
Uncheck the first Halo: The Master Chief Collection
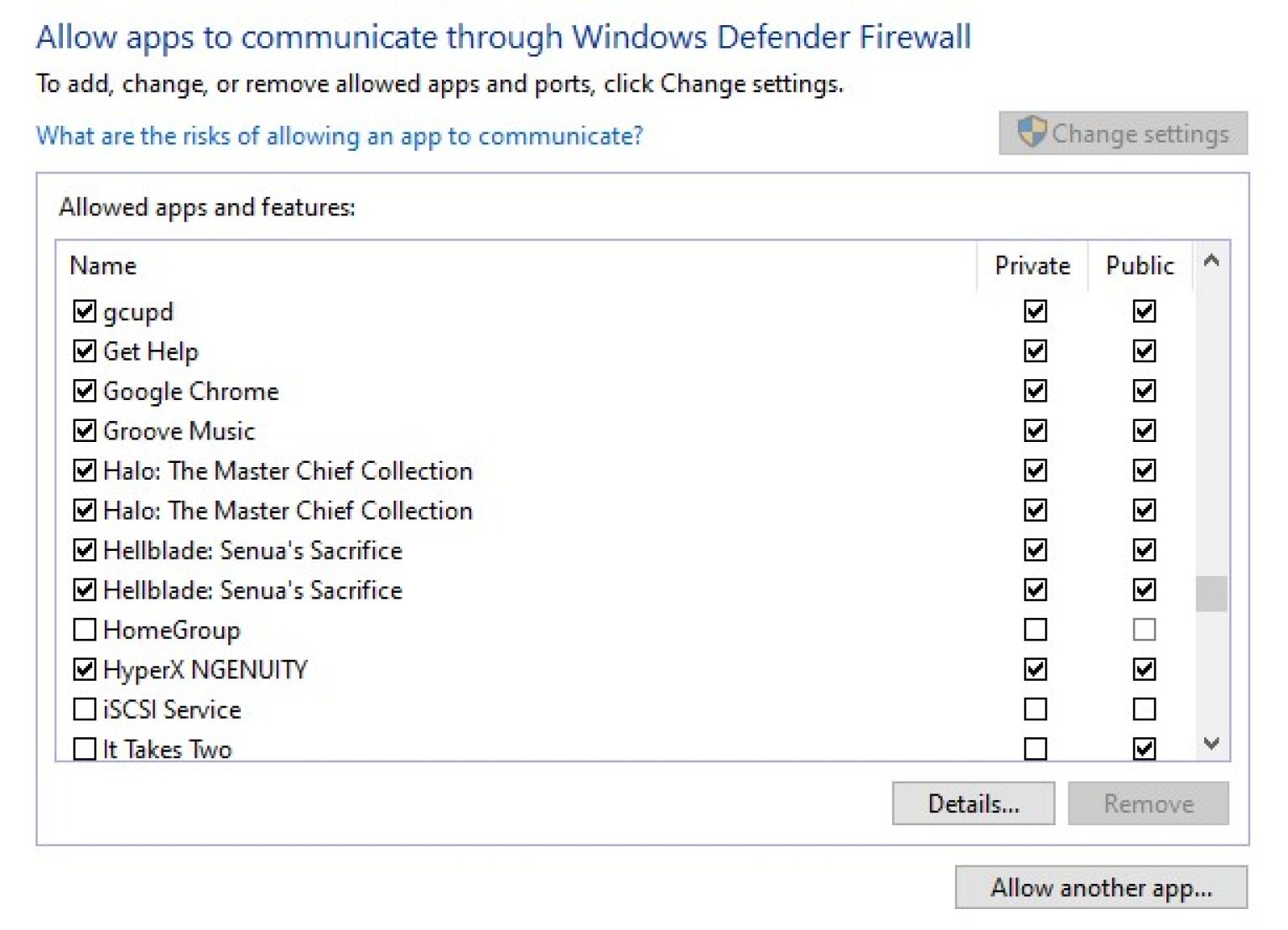(x=84, y=470)
